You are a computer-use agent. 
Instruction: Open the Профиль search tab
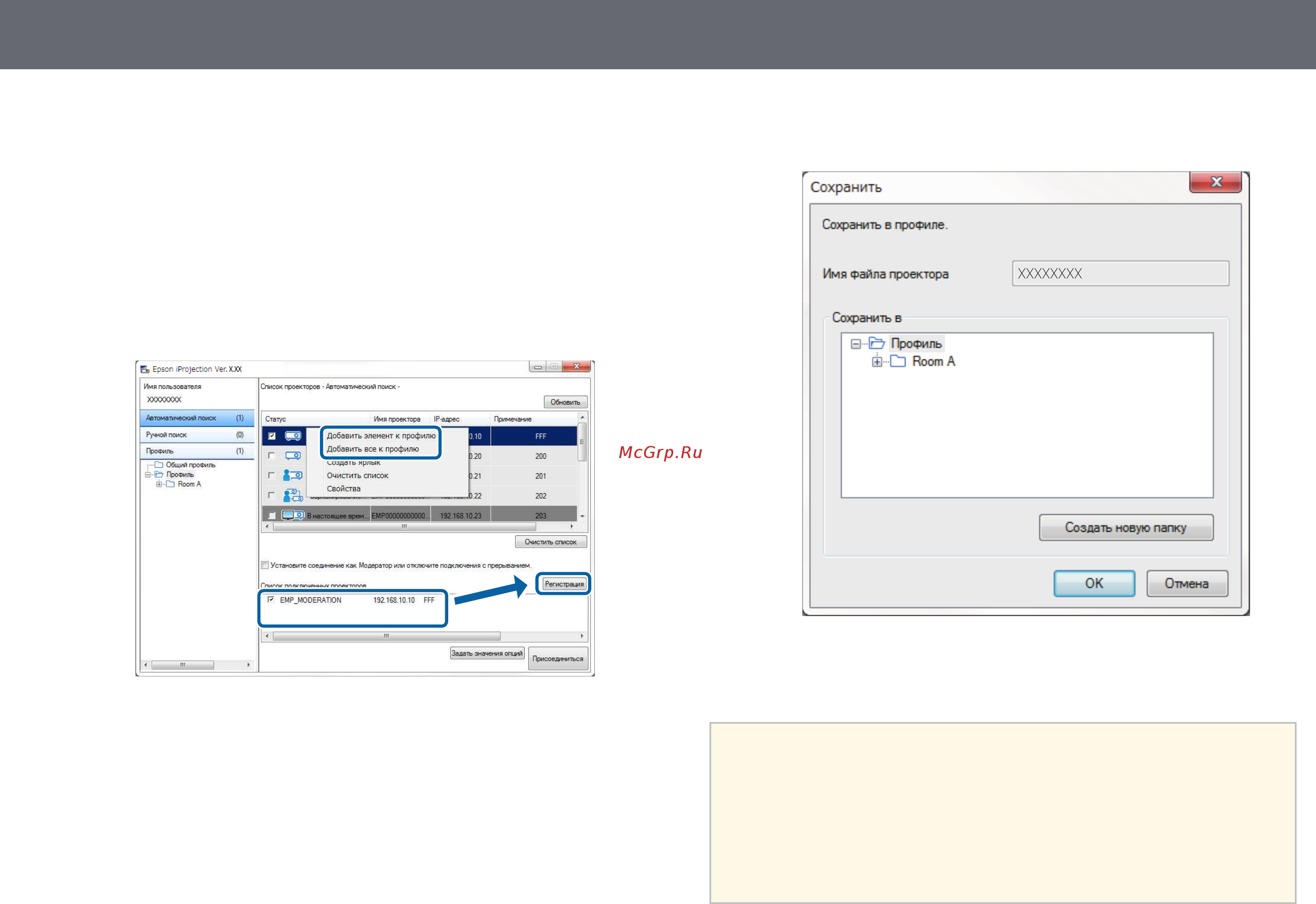click(197, 451)
